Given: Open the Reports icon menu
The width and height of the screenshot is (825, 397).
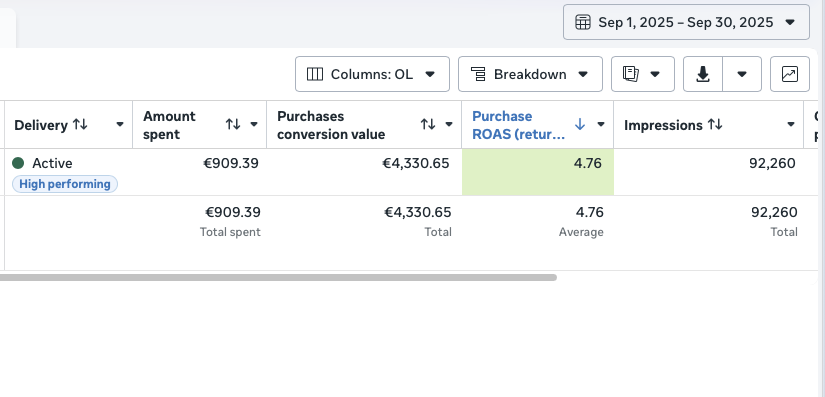Looking at the screenshot, I should pyautogui.click(x=642, y=74).
